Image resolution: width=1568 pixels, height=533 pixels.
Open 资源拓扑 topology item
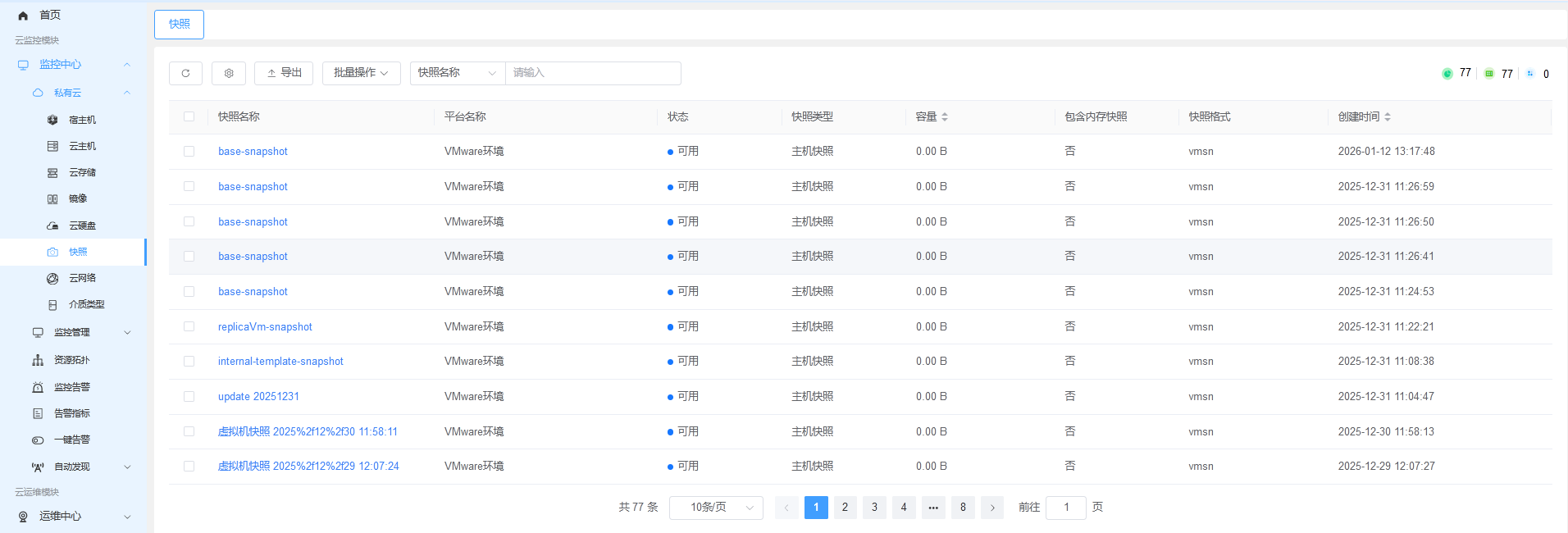coord(72,360)
